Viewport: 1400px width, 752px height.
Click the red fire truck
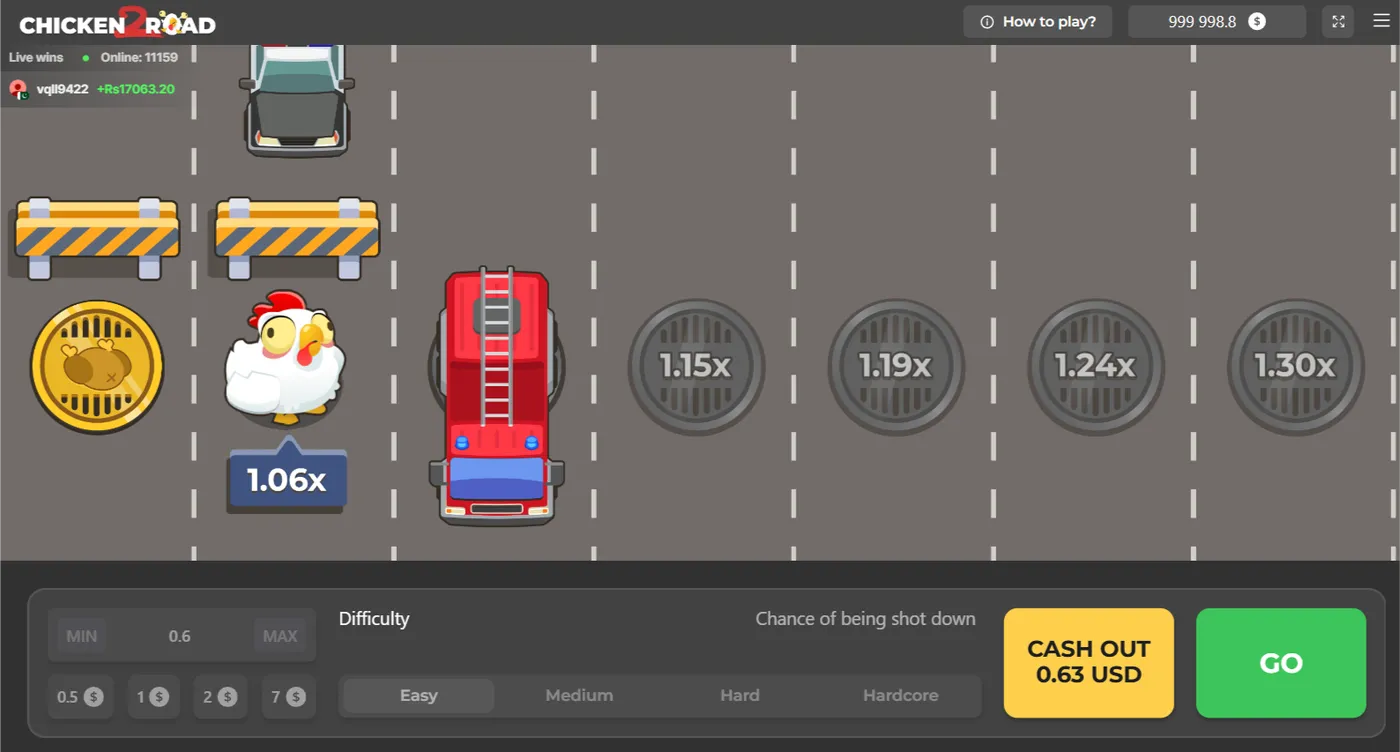[497, 395]
